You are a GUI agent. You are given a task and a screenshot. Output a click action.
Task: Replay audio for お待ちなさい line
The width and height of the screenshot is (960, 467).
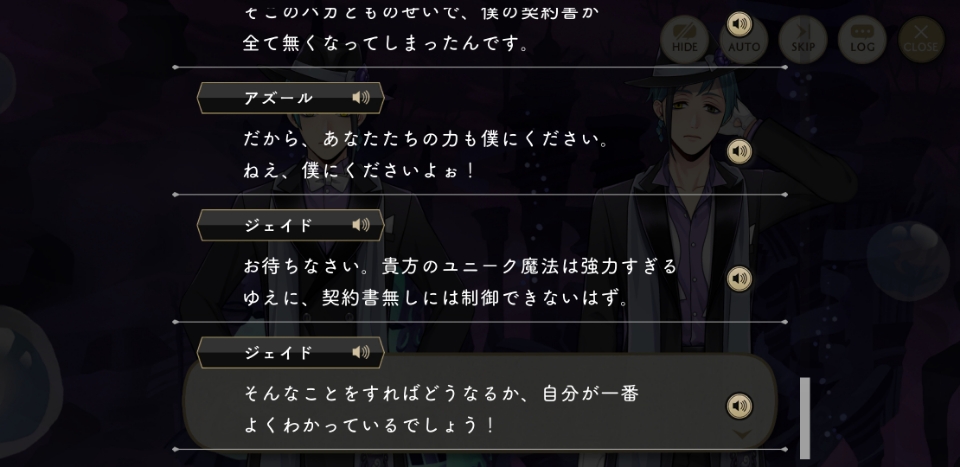coord(740,278)
